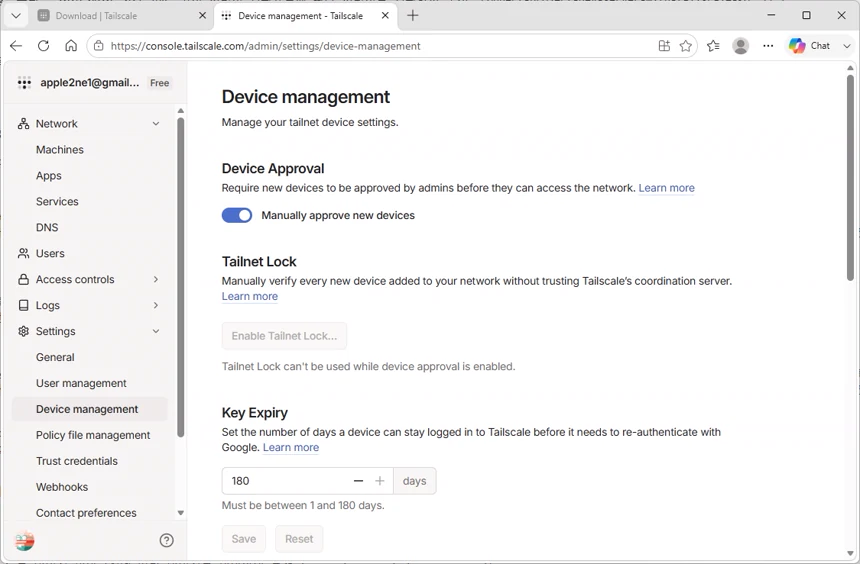Image resolution: width=860 pixels, height=564 pixels.
Task: Open Key Expiry Learn more link
Action: [x=291, y=448]
